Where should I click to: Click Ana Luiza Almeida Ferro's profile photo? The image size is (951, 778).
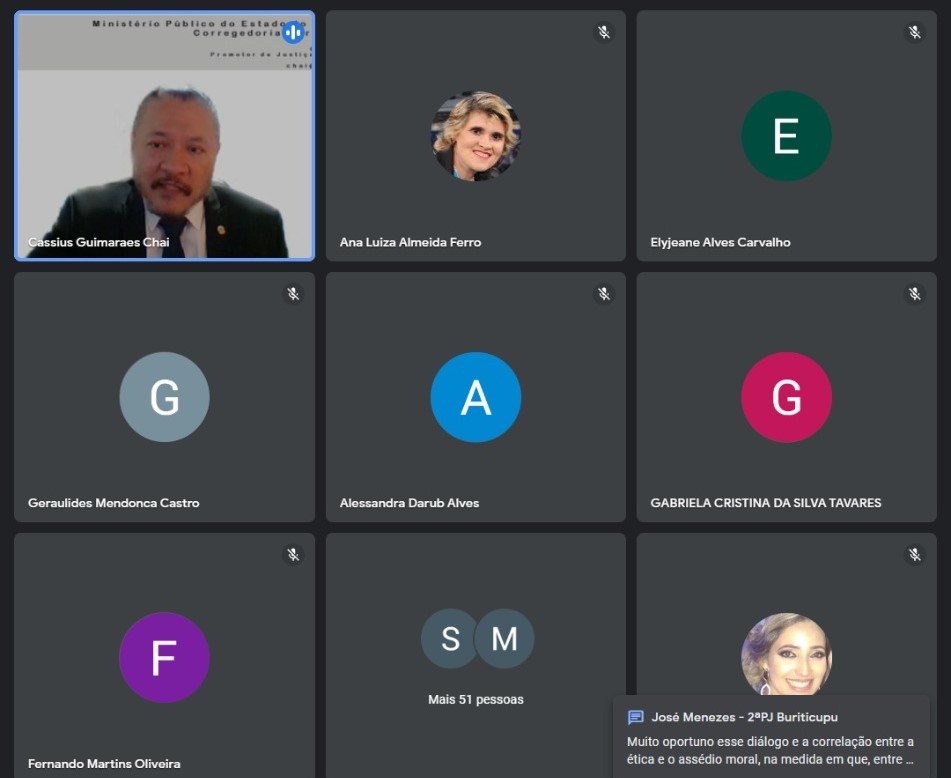[x=476, y=136]
